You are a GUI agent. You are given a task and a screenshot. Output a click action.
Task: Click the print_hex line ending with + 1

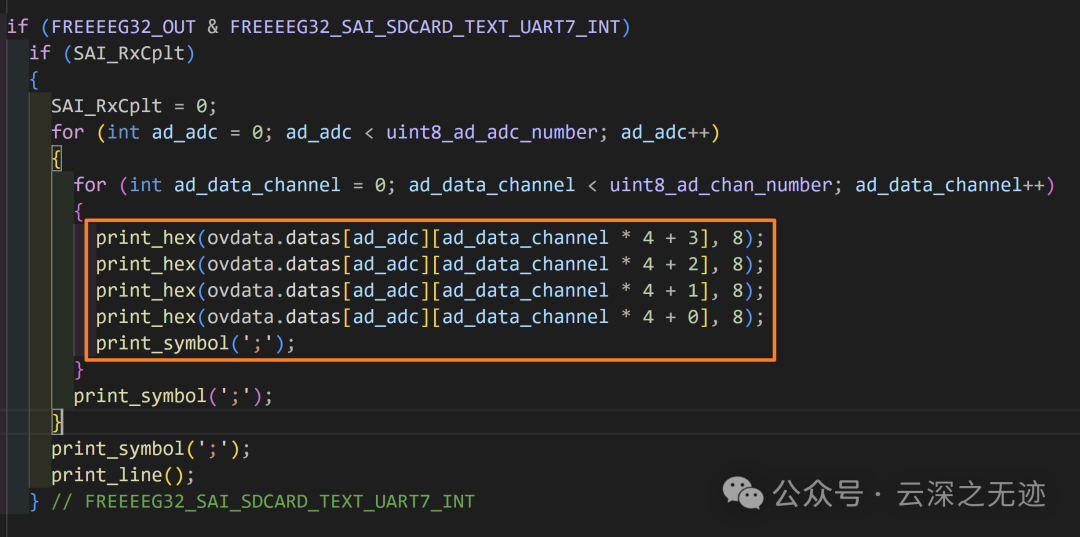click(430, 291)
